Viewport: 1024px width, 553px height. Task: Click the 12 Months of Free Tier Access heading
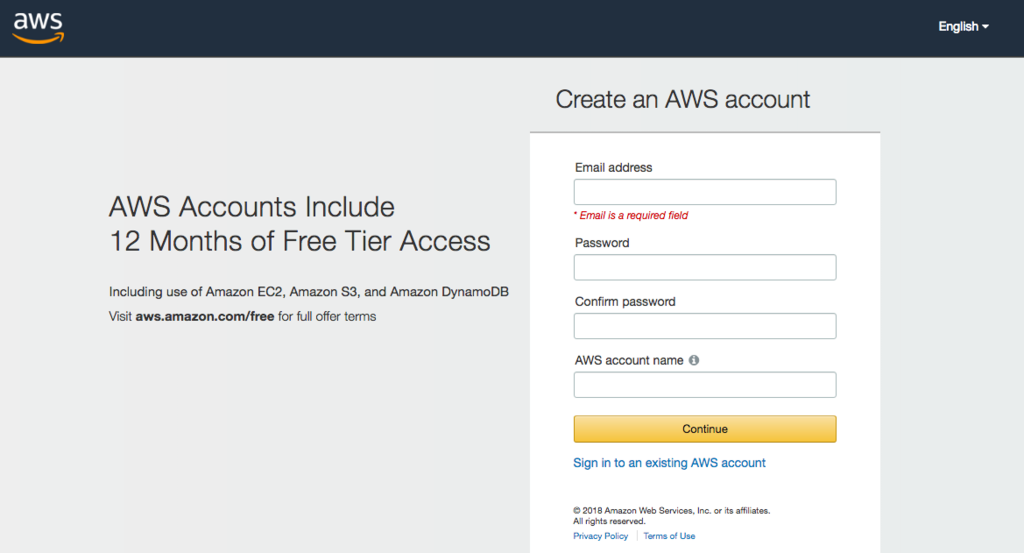point(299,241)
